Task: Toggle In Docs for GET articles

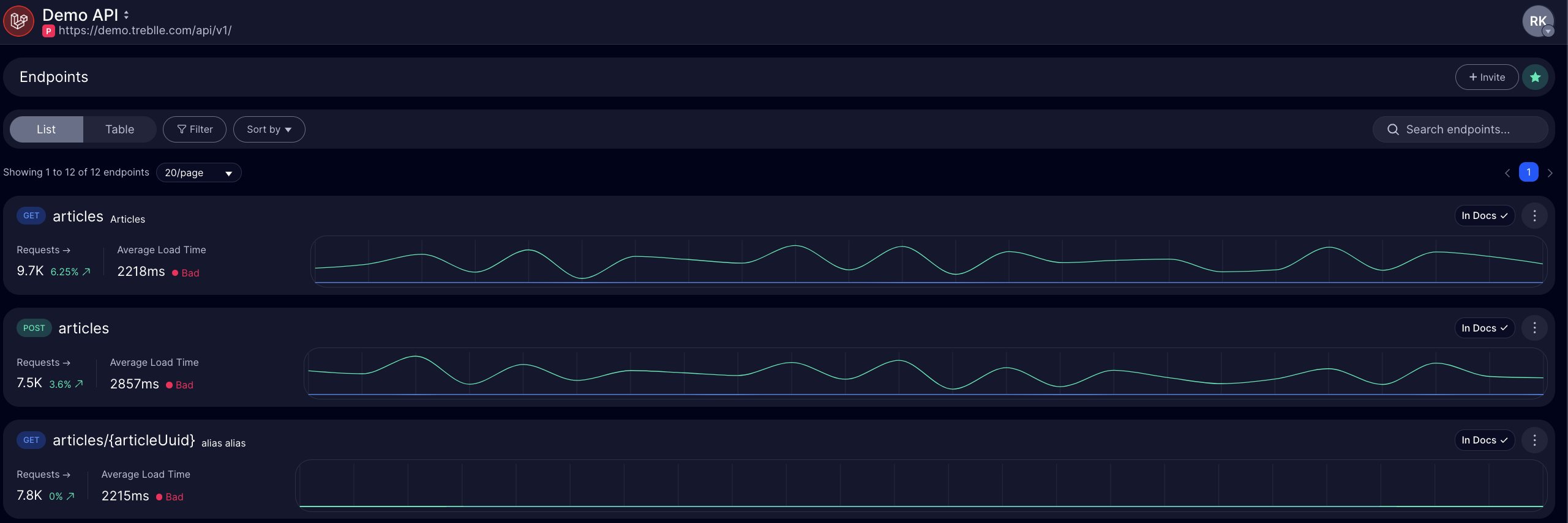Action: [x=1484, y=216]
